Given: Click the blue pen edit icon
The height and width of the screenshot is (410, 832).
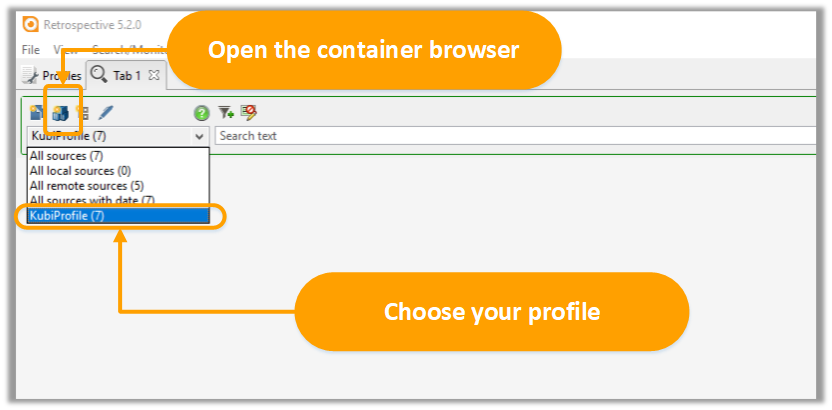Looking at the screenshot, I should (x=106, y=112).
